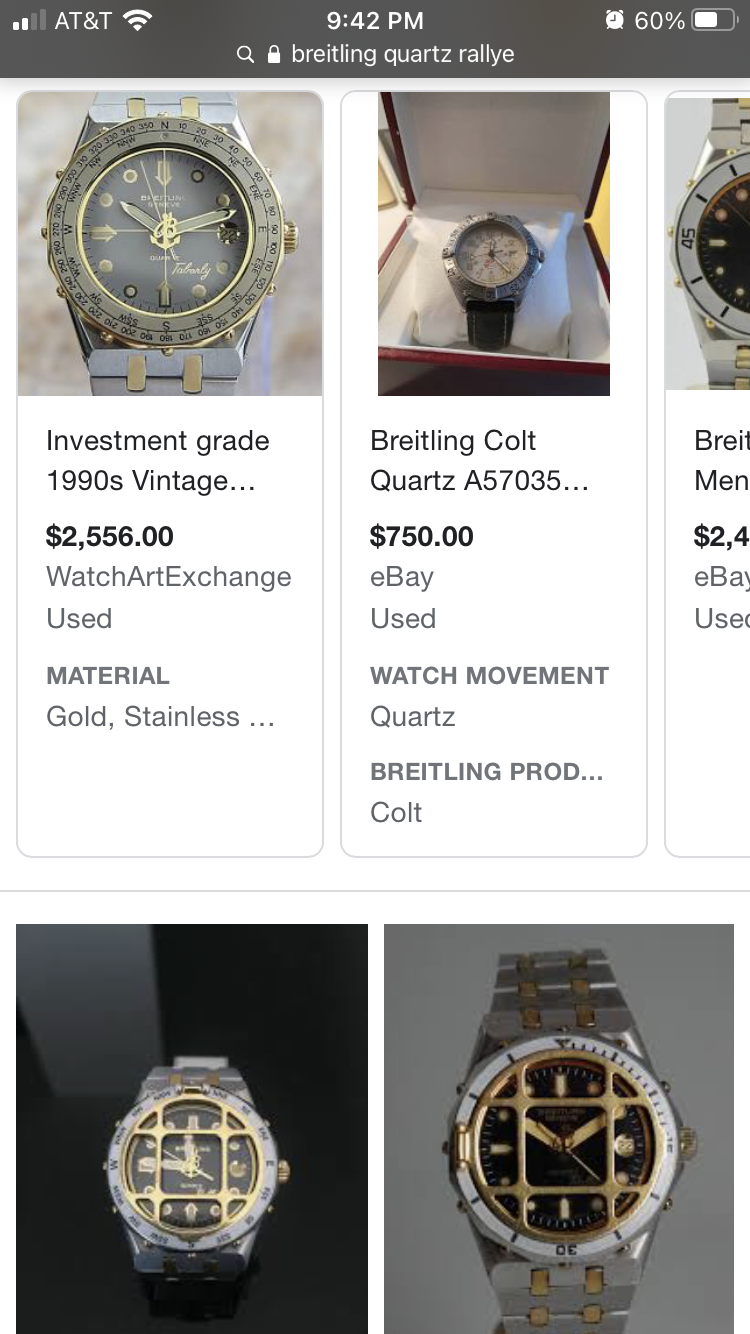Tap the cellular signal bars icon

tap(29, 21)
